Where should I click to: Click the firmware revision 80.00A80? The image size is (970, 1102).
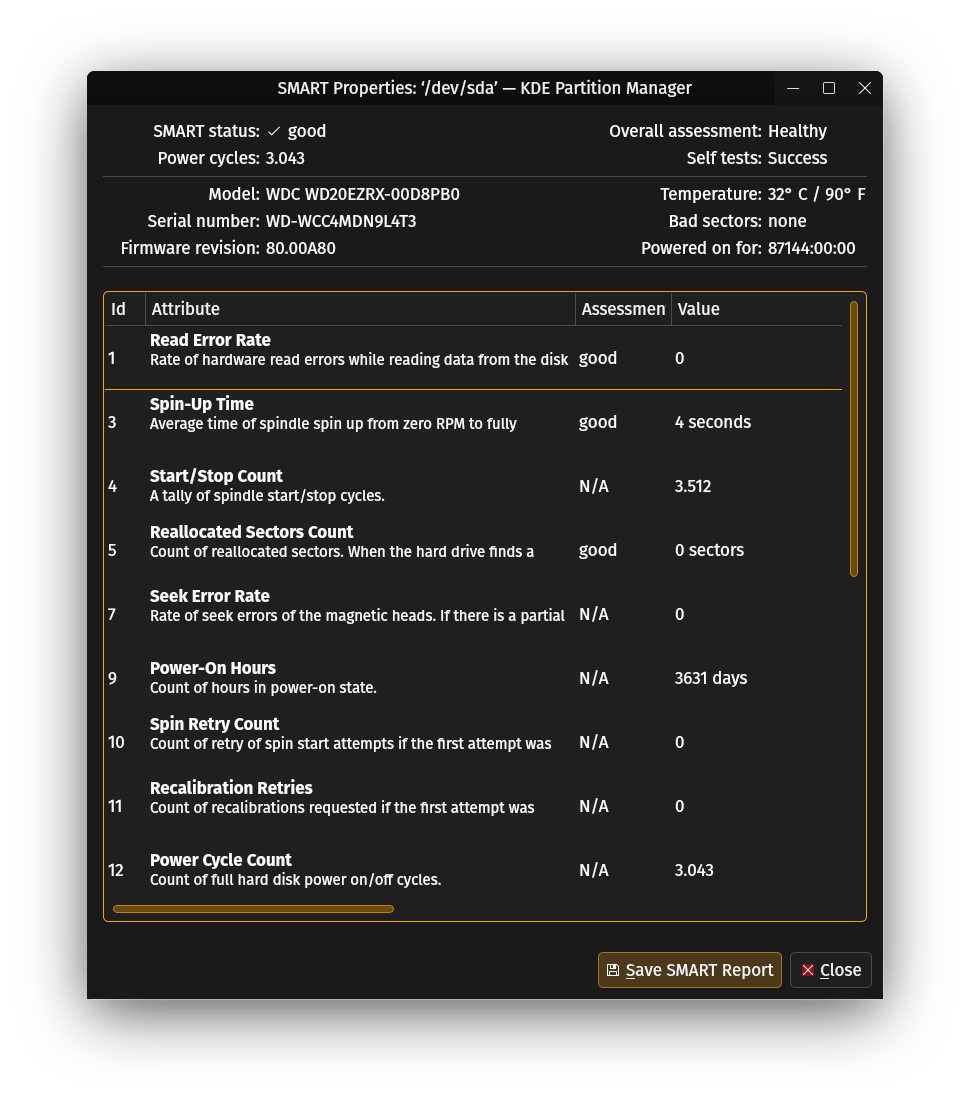tap(301, 248)
